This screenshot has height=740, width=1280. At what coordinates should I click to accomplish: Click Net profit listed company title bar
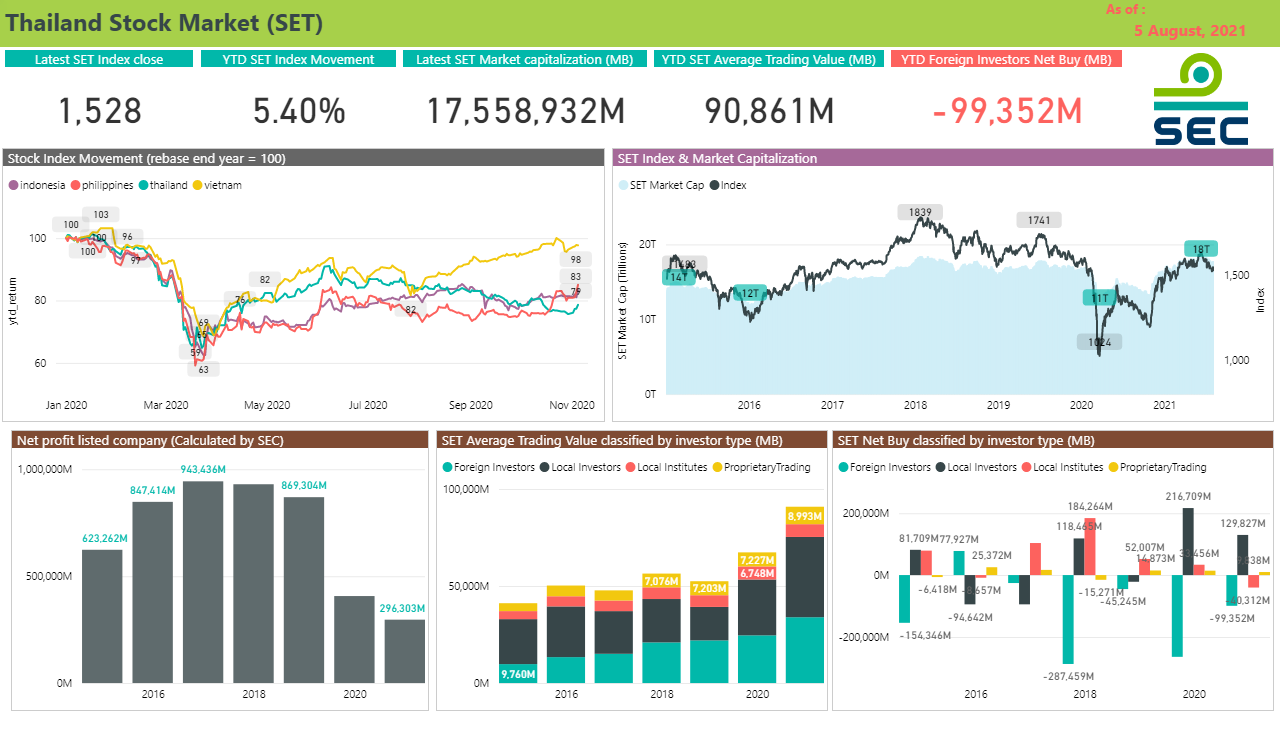[x=219, y=440]
